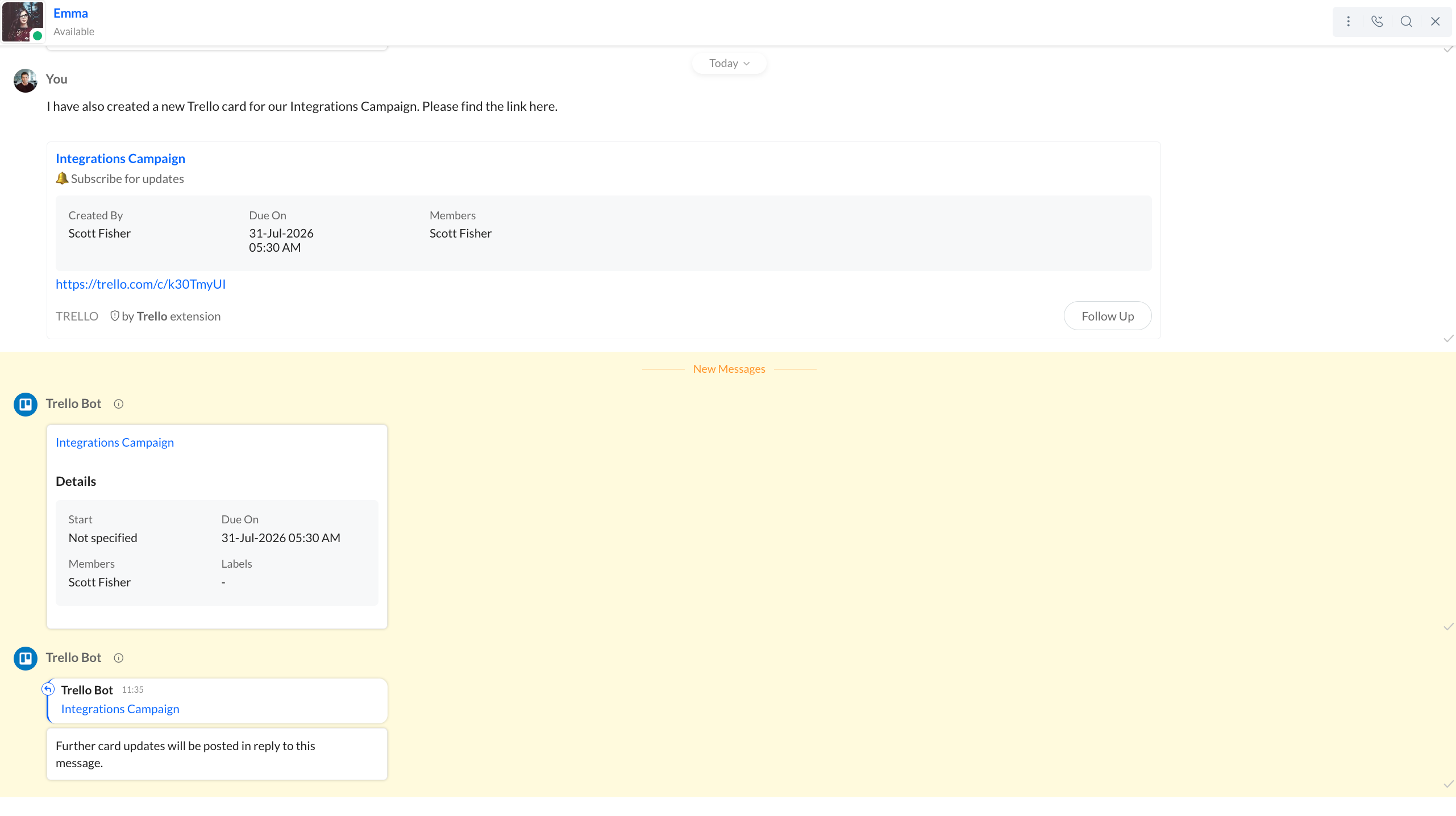Click the Follow Up button
Screen dimensions: 1456x816
[x=1108, y=316]
